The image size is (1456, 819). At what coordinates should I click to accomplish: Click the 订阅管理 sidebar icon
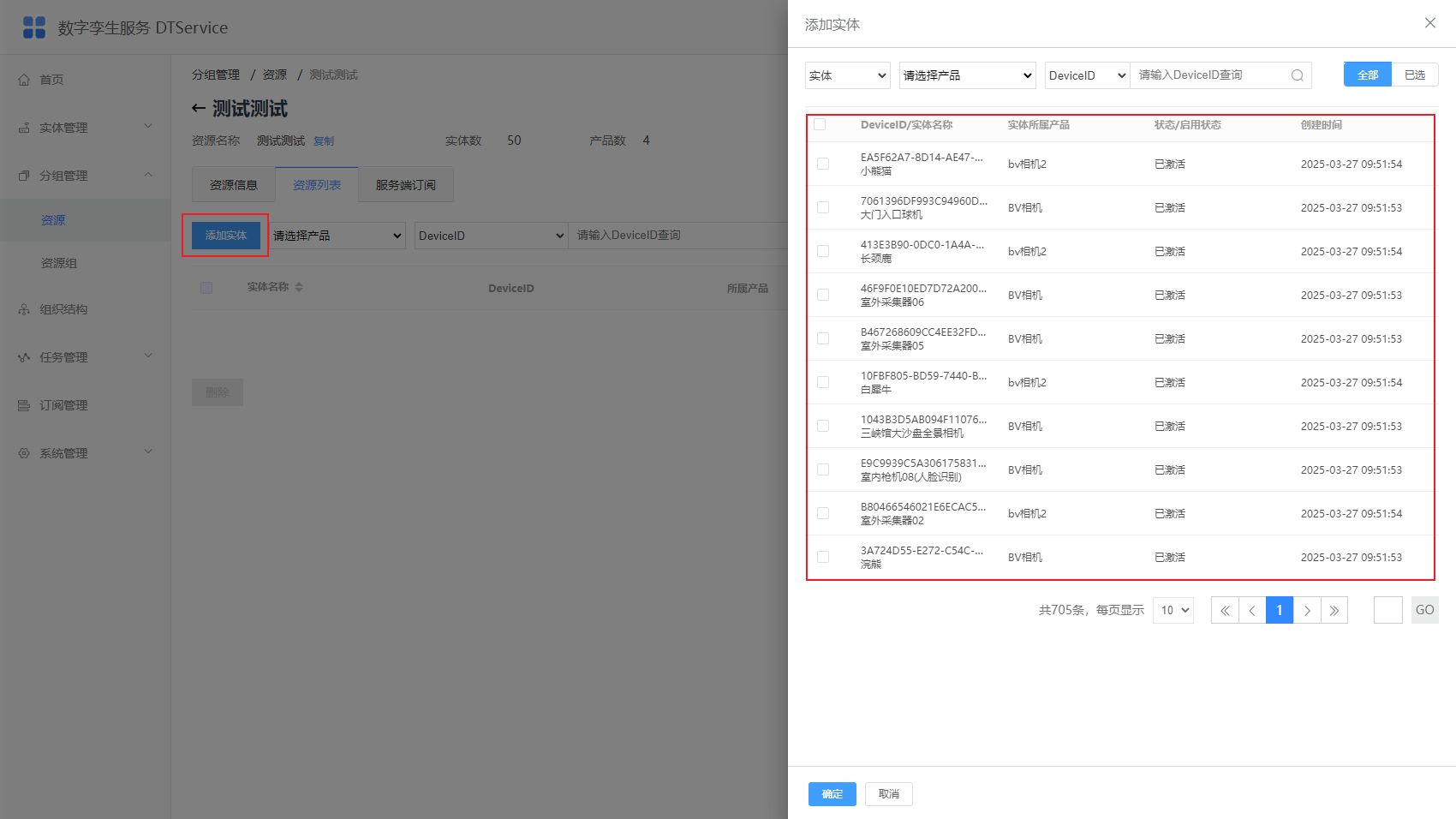point(24,405)
